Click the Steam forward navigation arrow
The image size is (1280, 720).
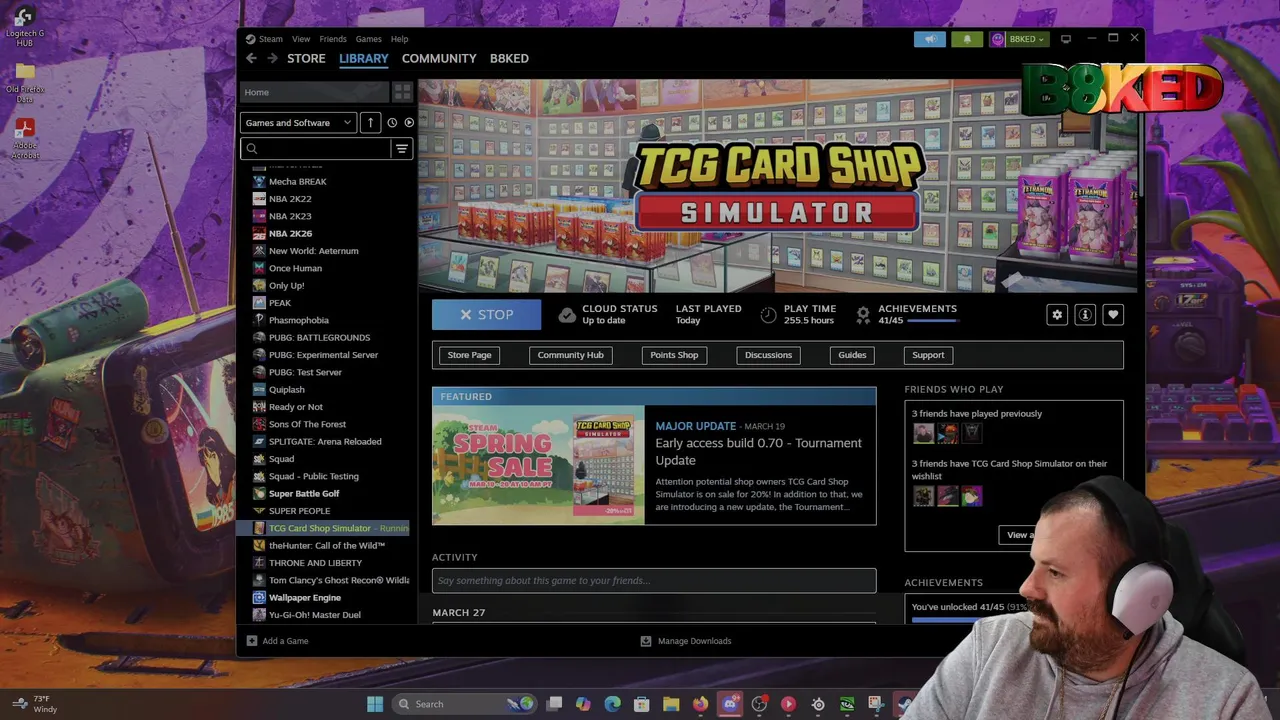coord(272,58)
